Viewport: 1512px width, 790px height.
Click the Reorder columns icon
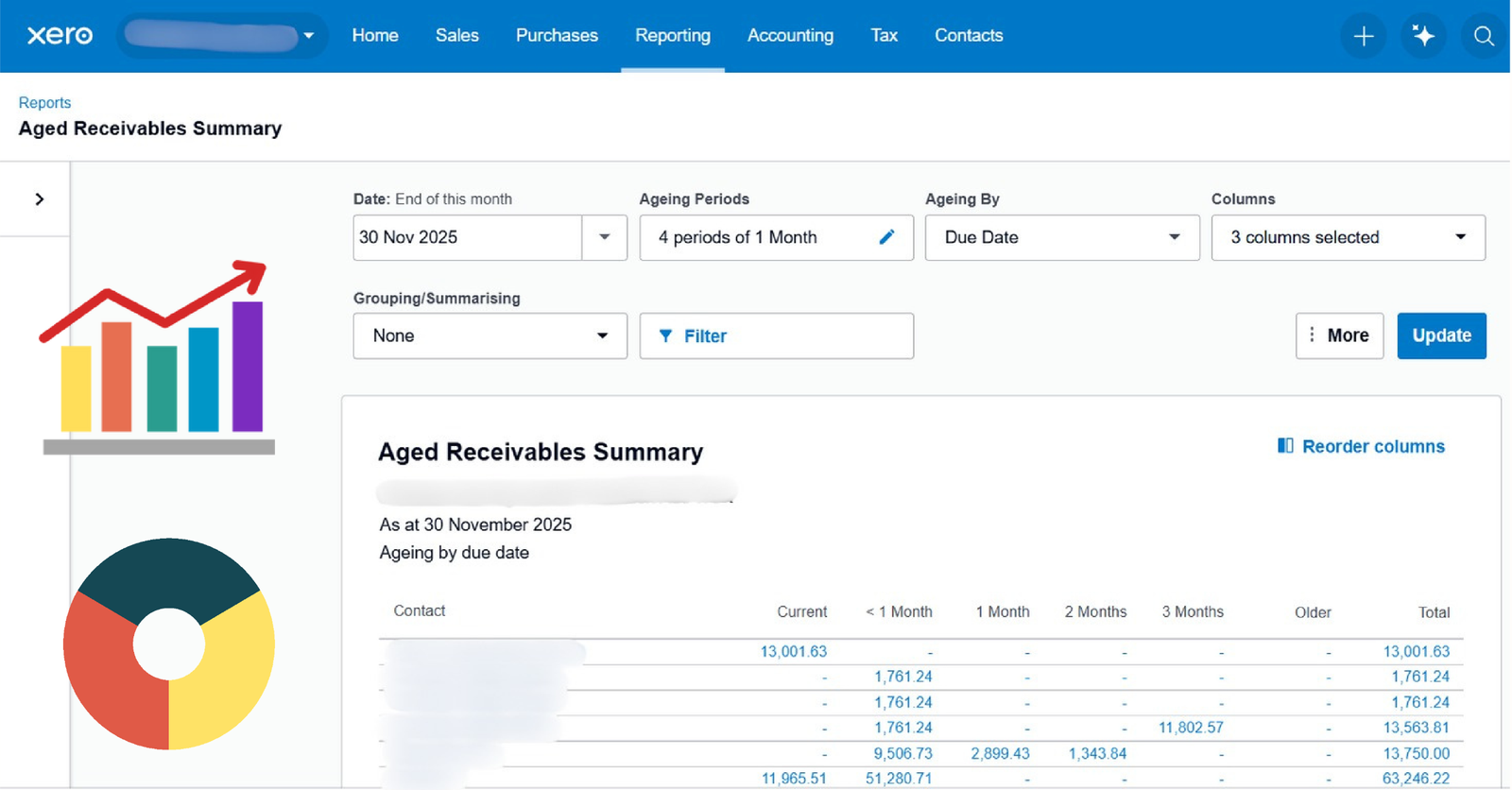(x=1285, y=446)
